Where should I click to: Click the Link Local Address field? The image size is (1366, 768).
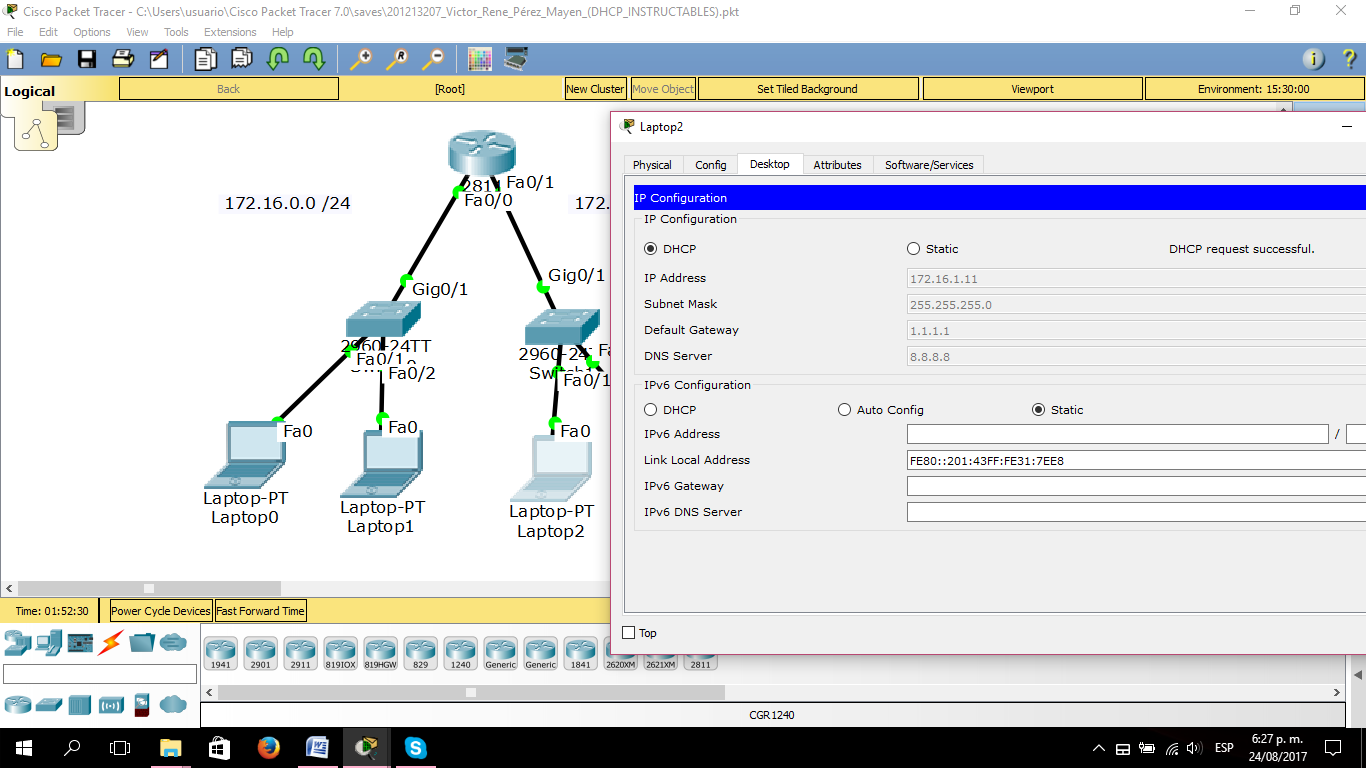click(x=1136, y=460)
